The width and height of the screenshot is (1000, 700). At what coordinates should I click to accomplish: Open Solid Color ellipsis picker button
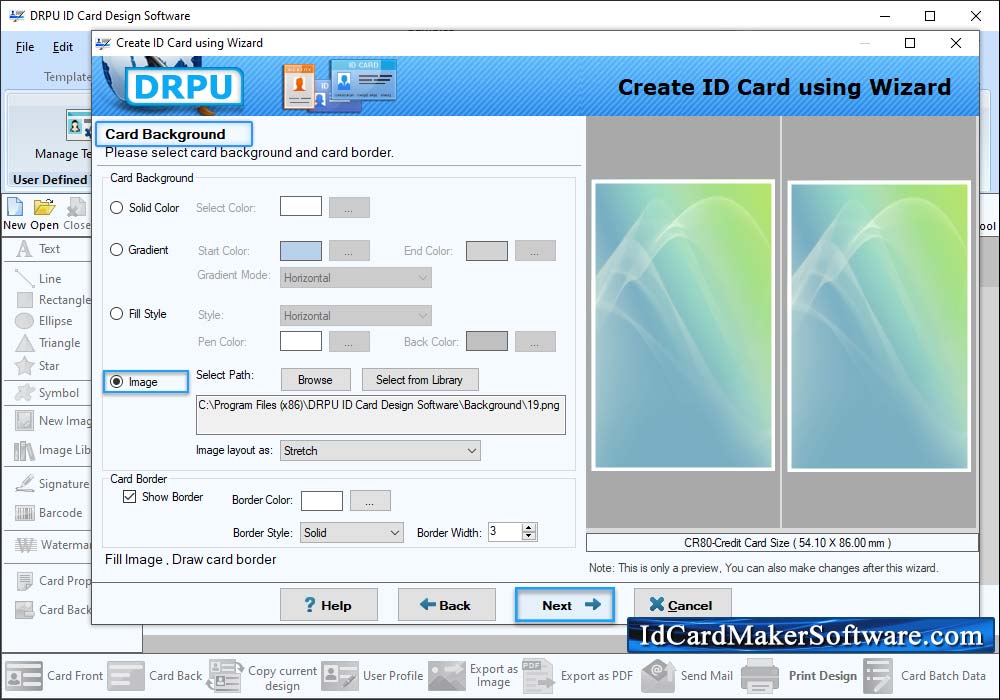point(349,207)
